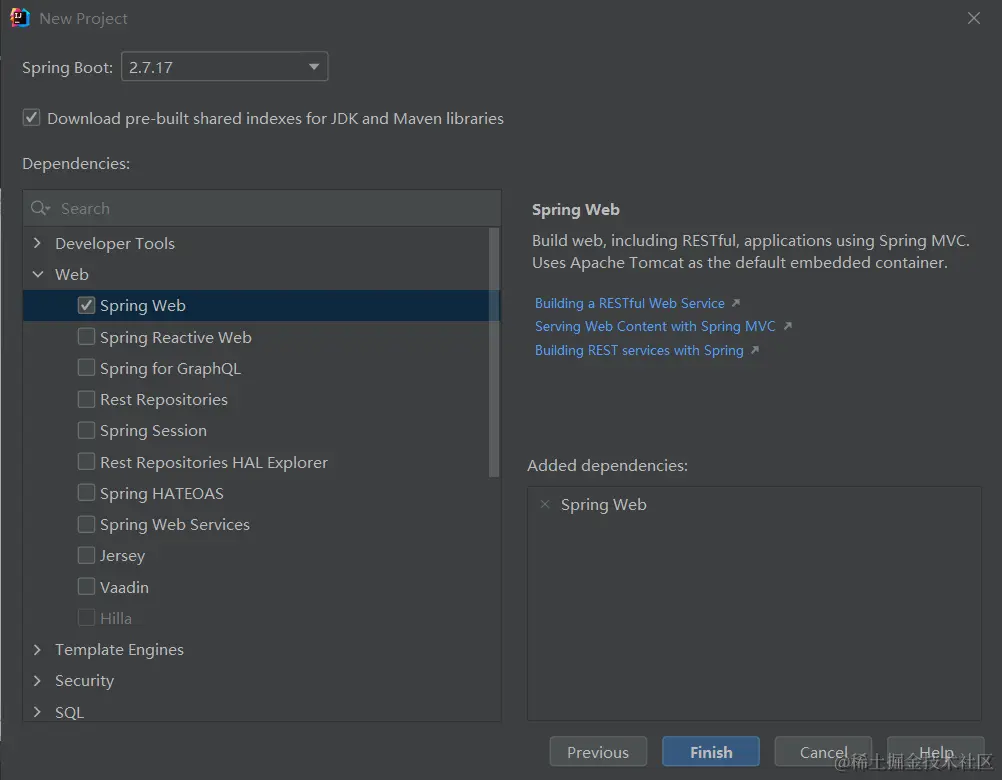
Task: Click the dependency list scrollbar
Action: pyautogui.click(x=493, y=353)
